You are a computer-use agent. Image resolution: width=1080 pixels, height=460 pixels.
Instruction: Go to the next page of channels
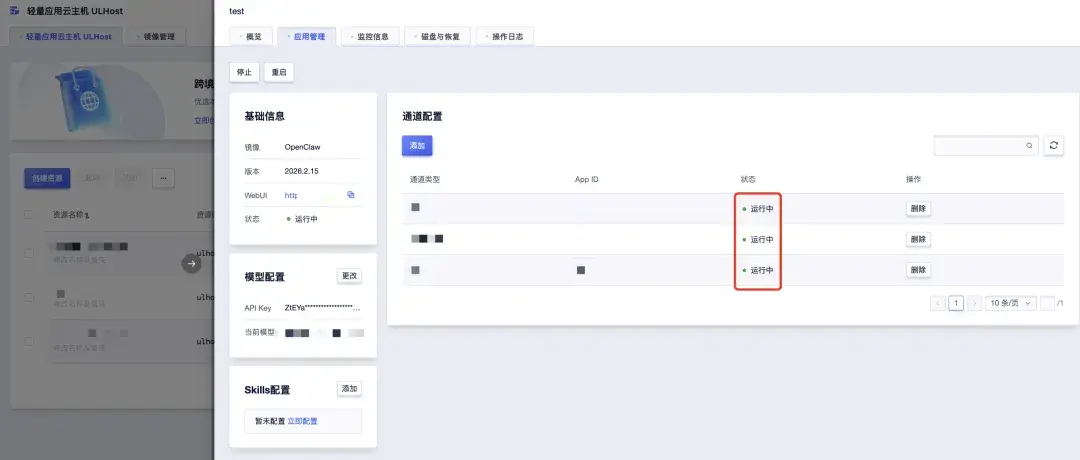974,303
